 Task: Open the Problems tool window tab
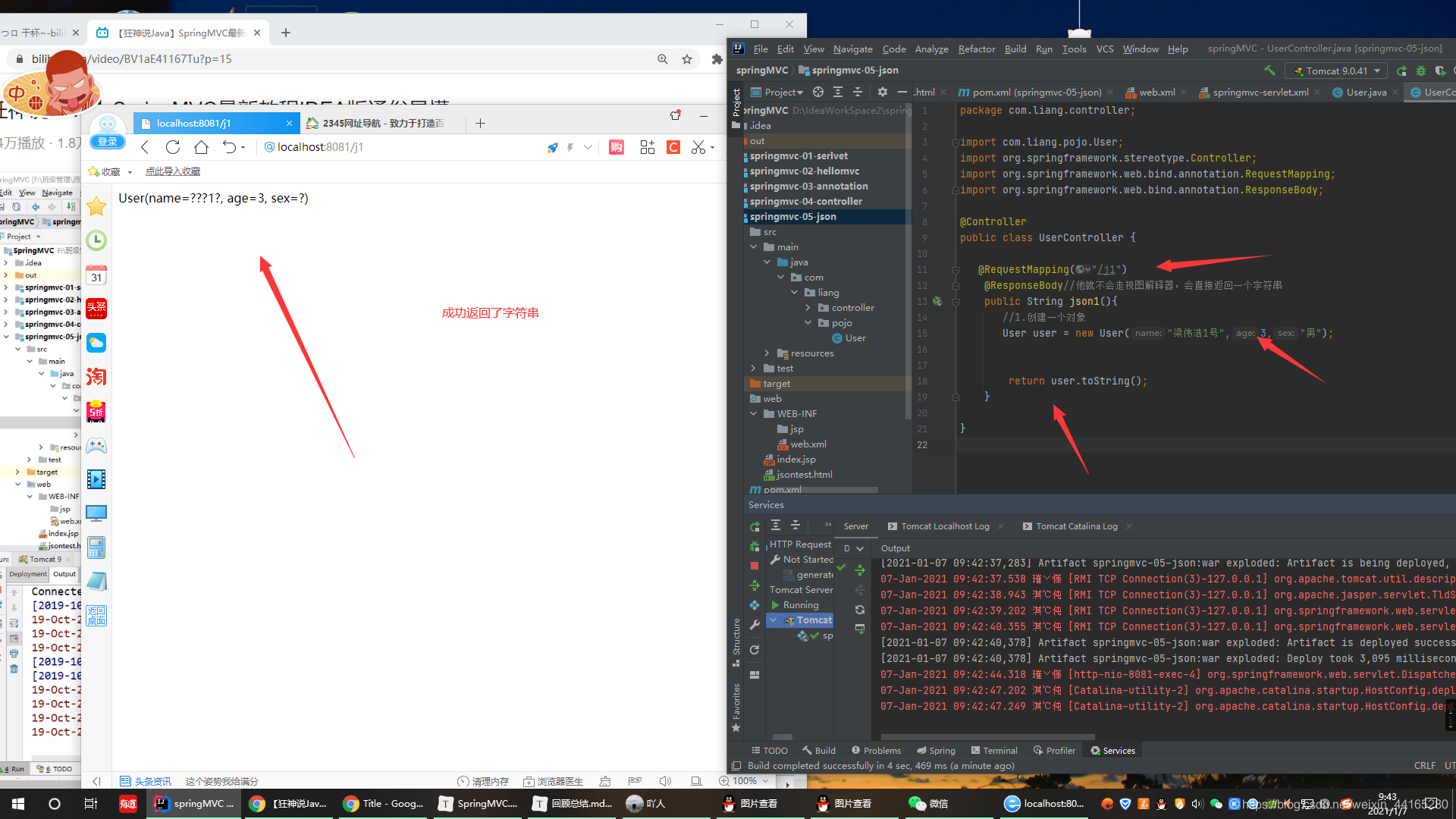tap(876, 751)
